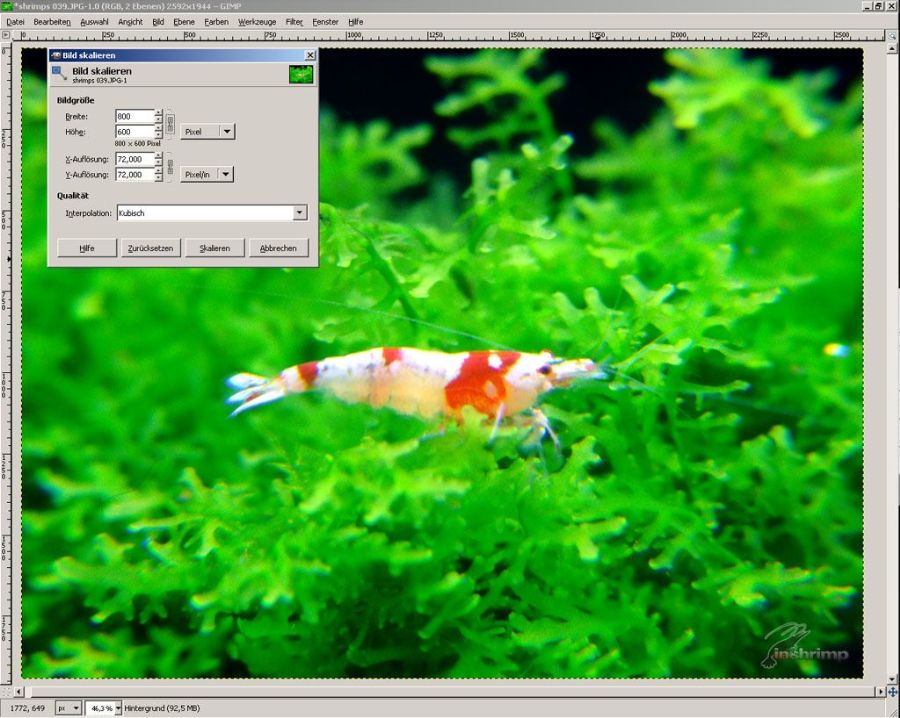Open the Werkzeuge menu
900x718 pixels.
pos(257,21)
